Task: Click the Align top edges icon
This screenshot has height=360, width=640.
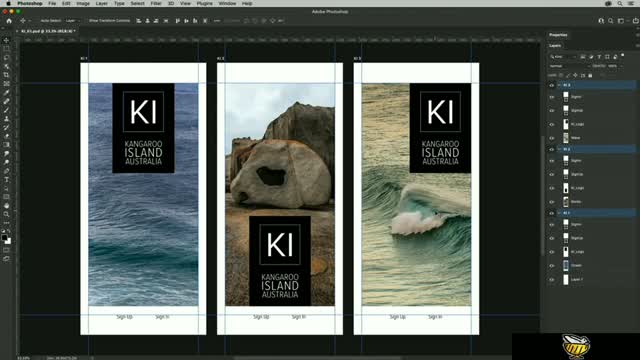Action: (x=178, y=21)
